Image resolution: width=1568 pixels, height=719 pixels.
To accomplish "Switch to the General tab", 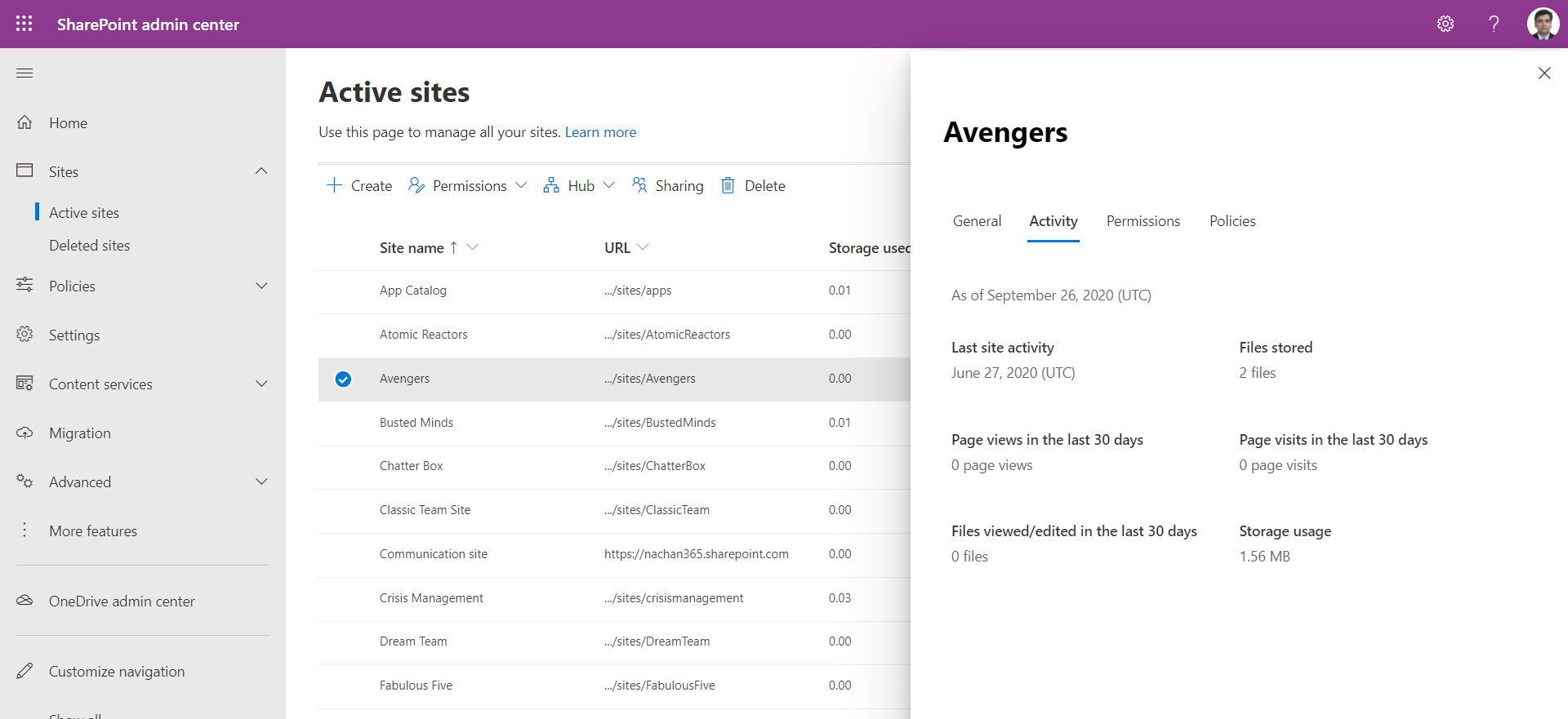I will click(977, 221).
